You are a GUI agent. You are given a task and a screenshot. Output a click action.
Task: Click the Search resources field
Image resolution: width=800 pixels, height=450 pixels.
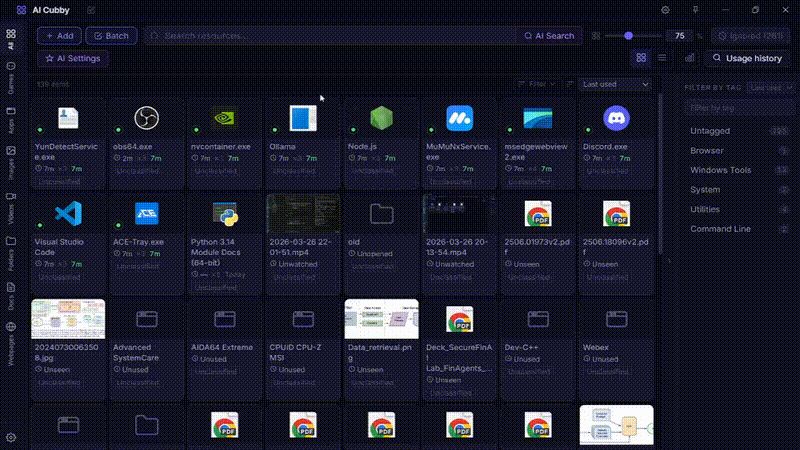point(331,36)
